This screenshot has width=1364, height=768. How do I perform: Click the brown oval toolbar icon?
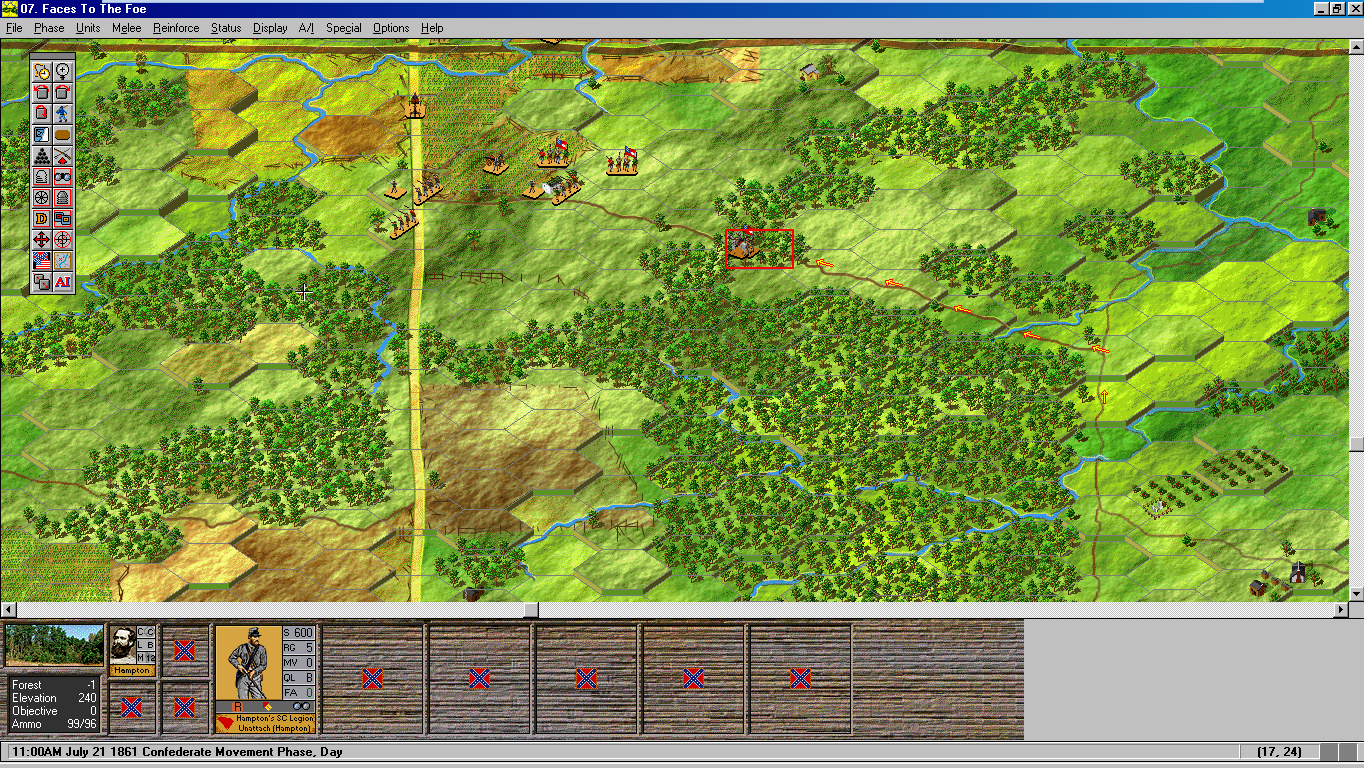[62, 134]
